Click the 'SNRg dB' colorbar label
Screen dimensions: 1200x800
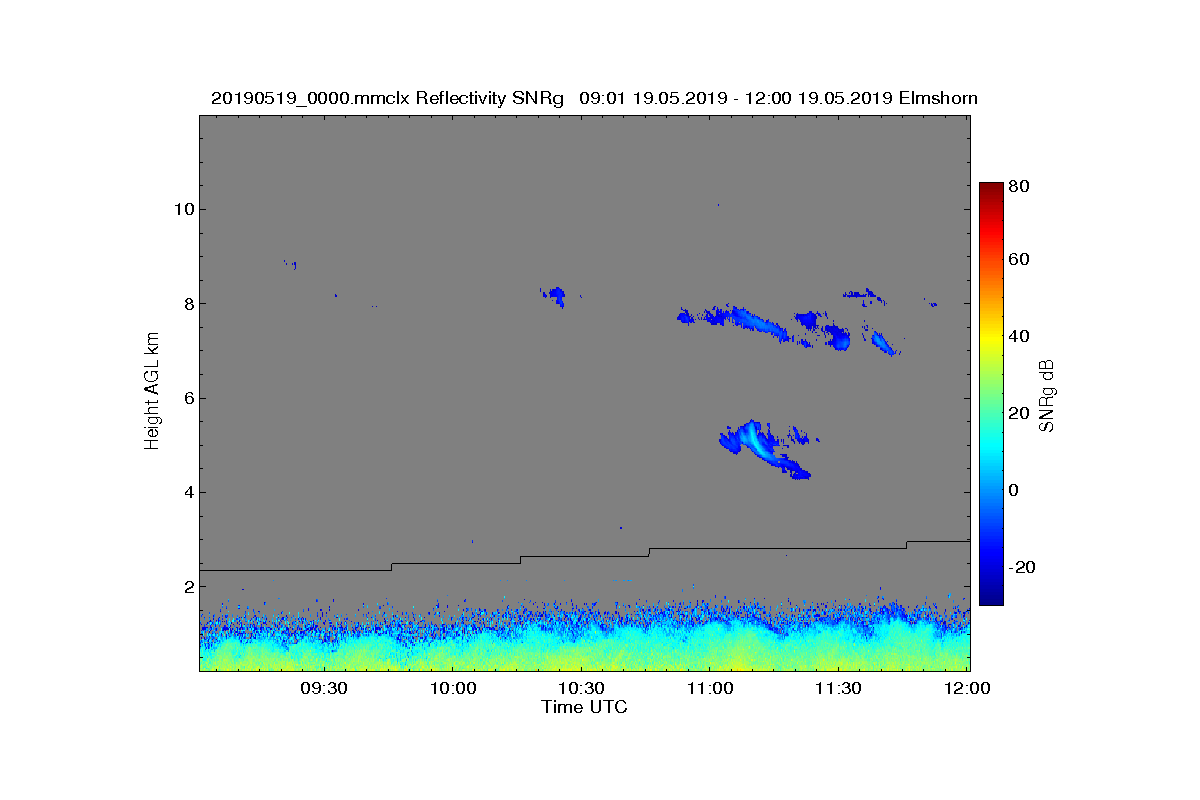1047,395
